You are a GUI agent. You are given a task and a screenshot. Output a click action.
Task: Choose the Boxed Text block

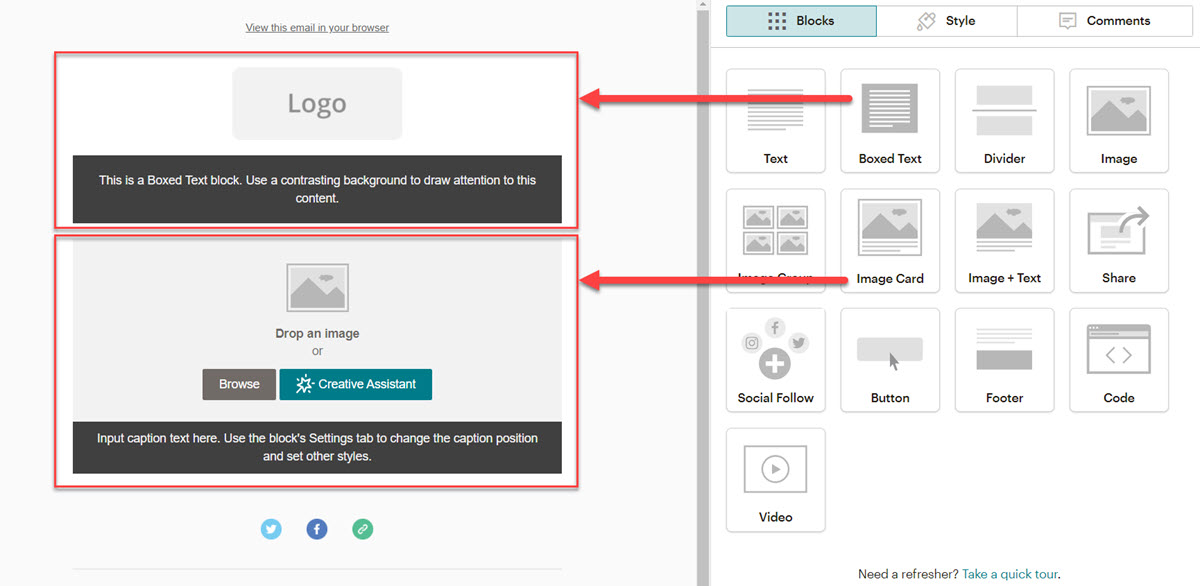(890, 121)
